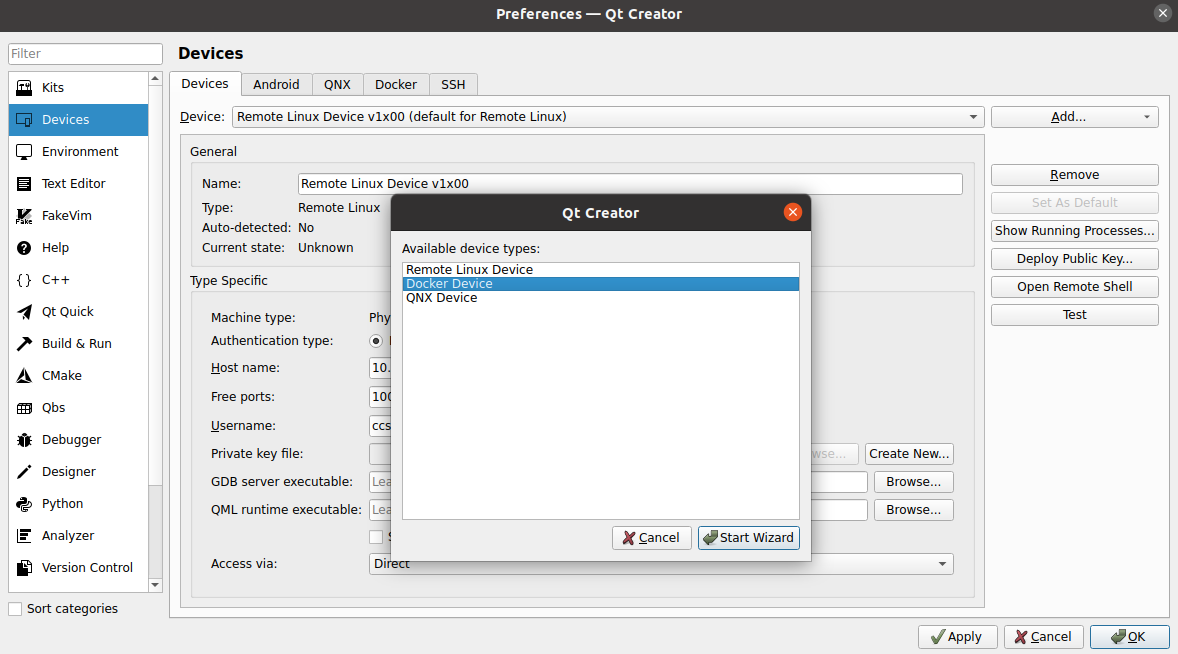Viewport: 1178px width, 654px height.
Task: Choose Remote Linux Device in the list
Action: [469, 270]
